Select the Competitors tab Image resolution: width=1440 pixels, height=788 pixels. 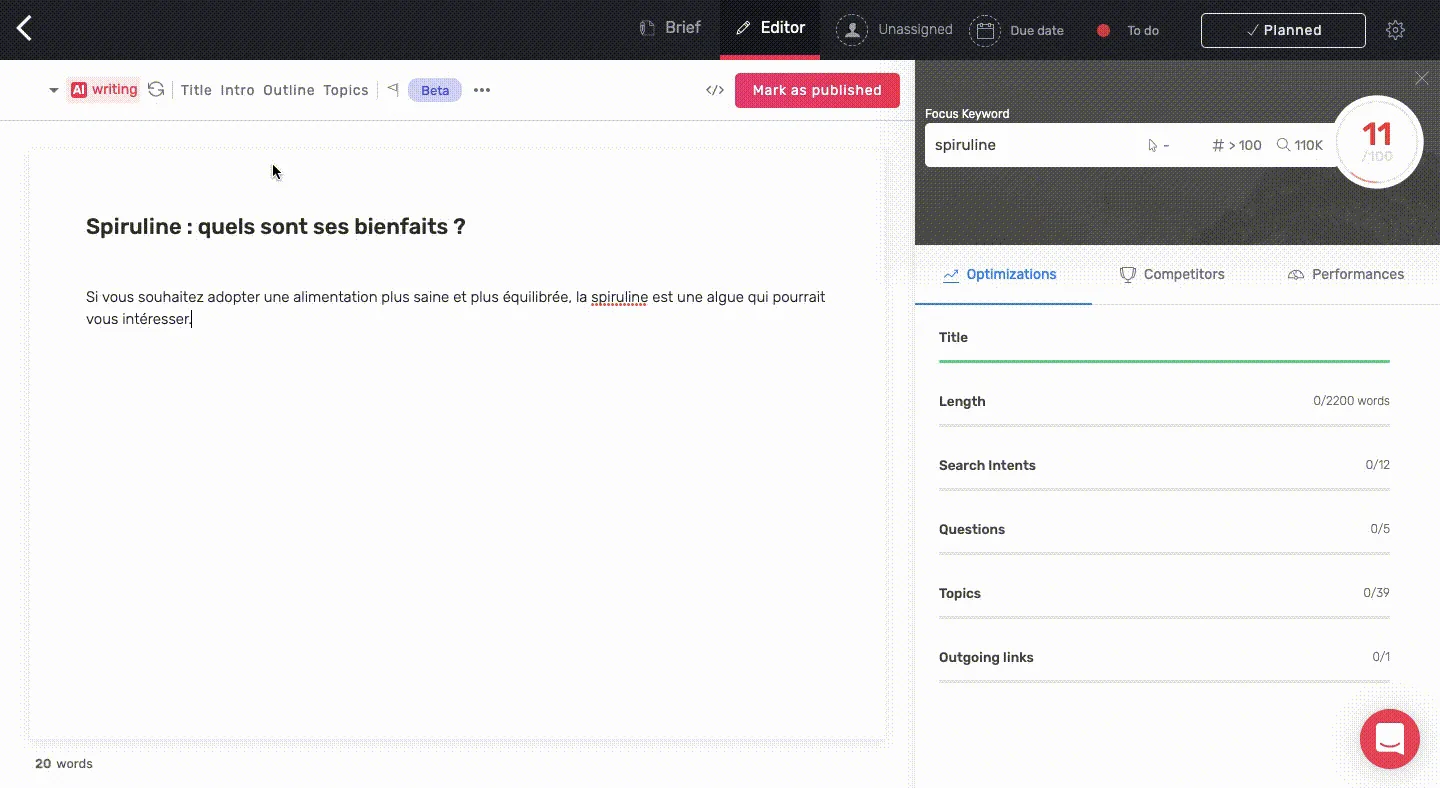(1172, 274)
